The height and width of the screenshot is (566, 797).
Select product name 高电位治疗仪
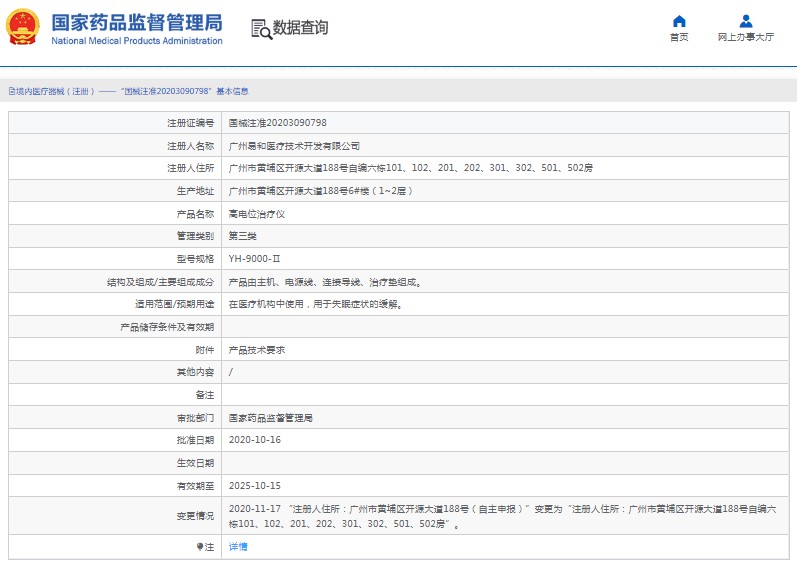pos(257,214)
